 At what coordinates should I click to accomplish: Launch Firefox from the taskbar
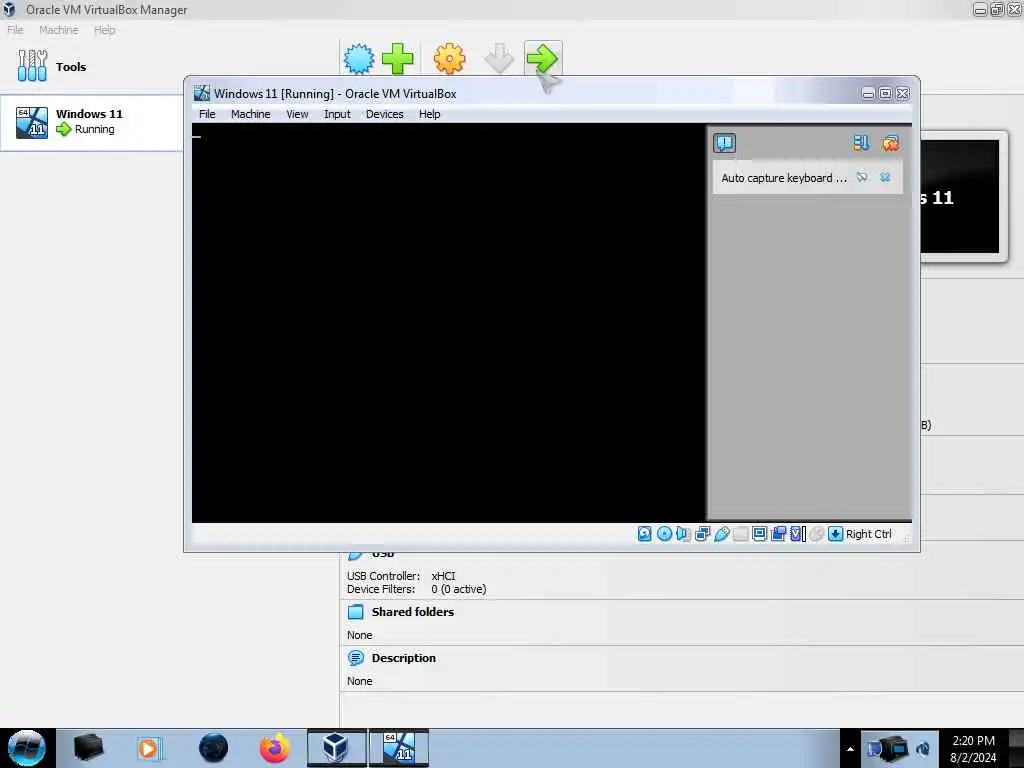coord(275,748)
